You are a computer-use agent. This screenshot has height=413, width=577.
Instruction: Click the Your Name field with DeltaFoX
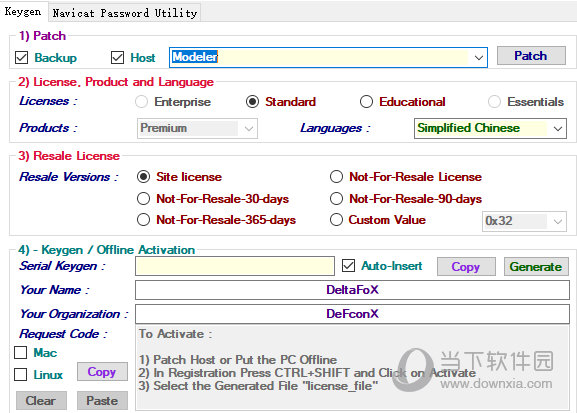352,290
